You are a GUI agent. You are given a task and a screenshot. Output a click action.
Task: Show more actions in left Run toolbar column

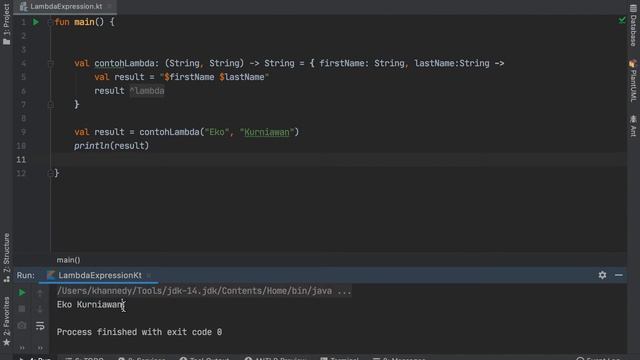[x=22, y=348]
